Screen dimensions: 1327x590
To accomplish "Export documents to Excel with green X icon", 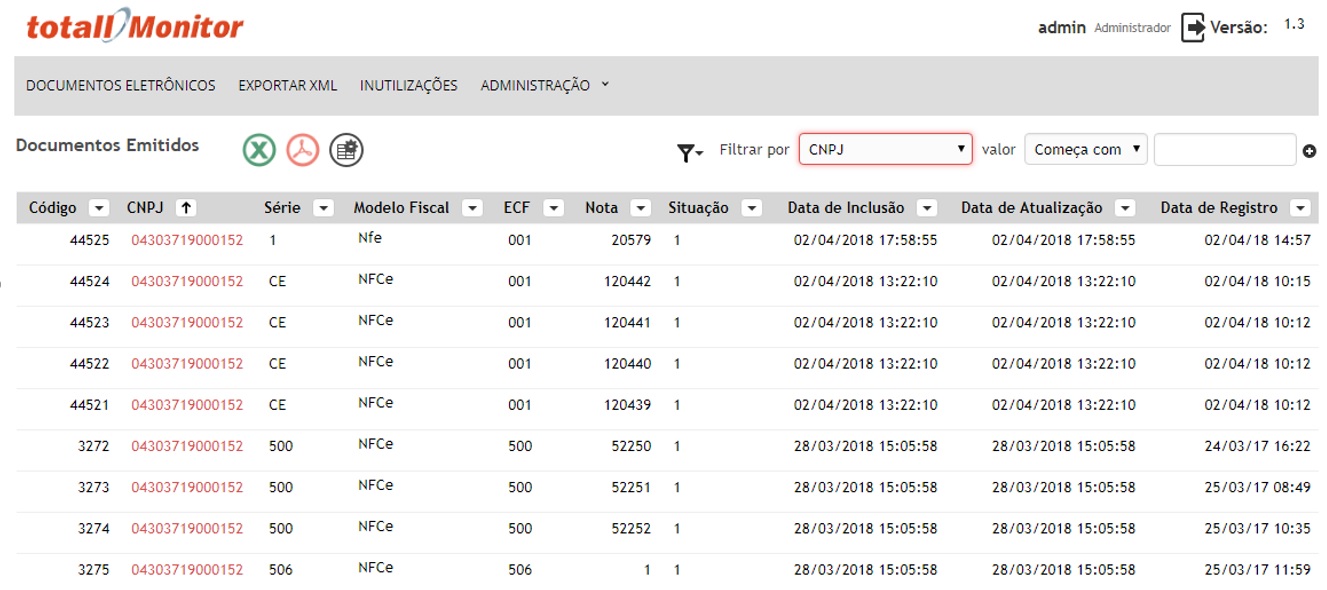I will click(259, 150).
